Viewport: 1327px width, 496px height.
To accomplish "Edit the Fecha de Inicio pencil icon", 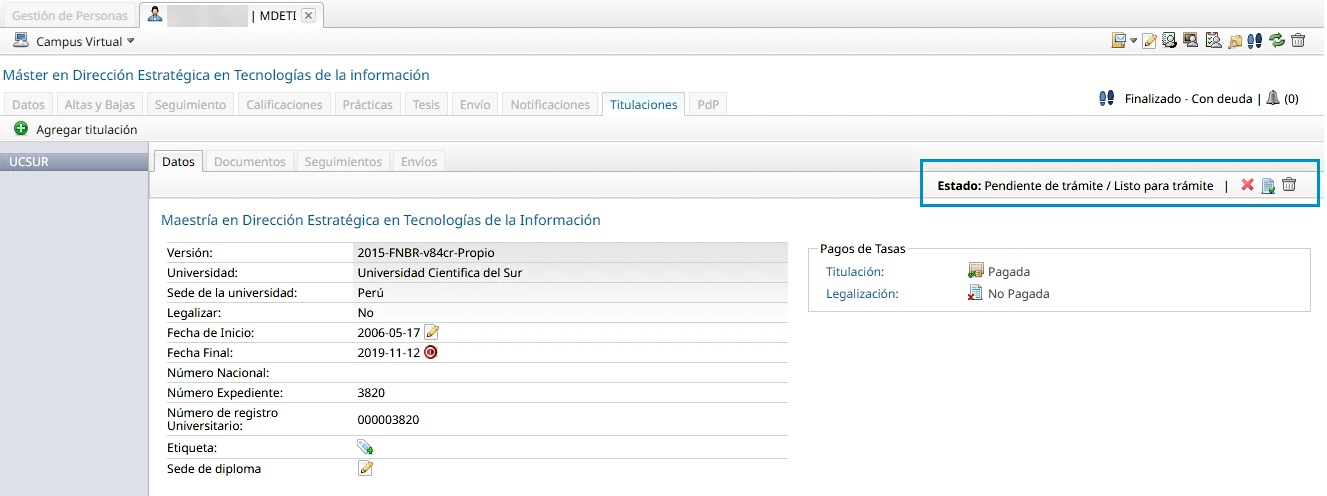I will pos(432,332).
